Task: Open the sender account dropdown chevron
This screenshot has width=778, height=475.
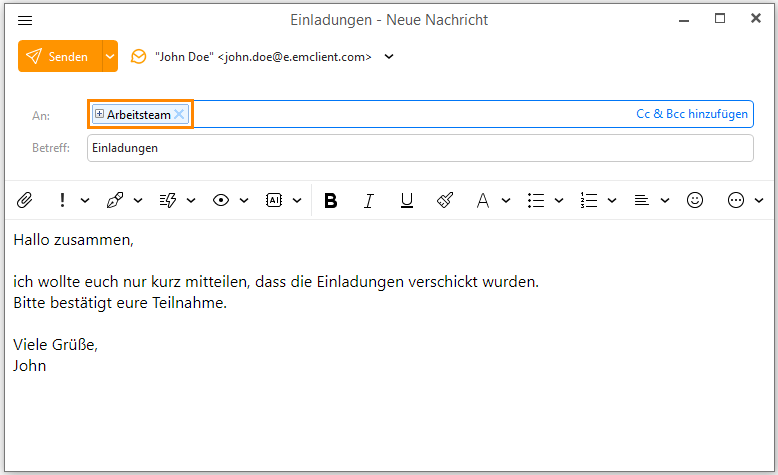Action: click(389, 57)
